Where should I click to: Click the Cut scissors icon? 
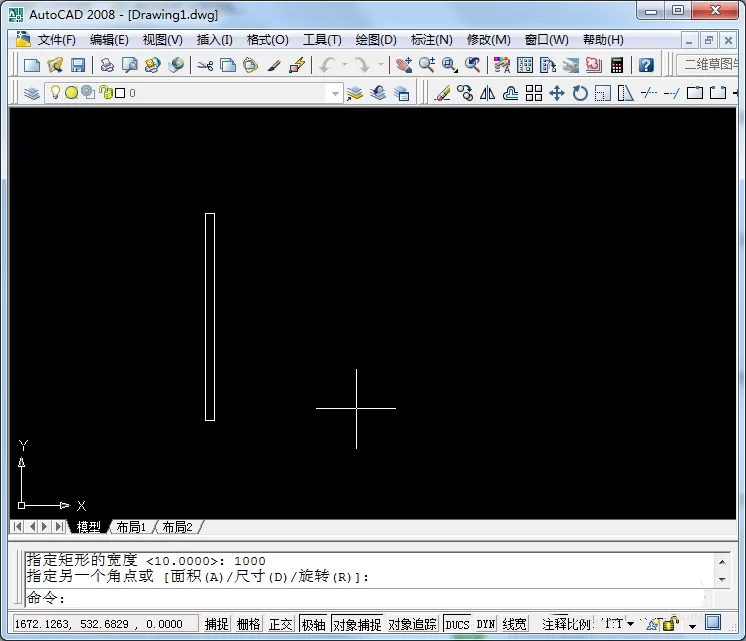tap(205, 65)
